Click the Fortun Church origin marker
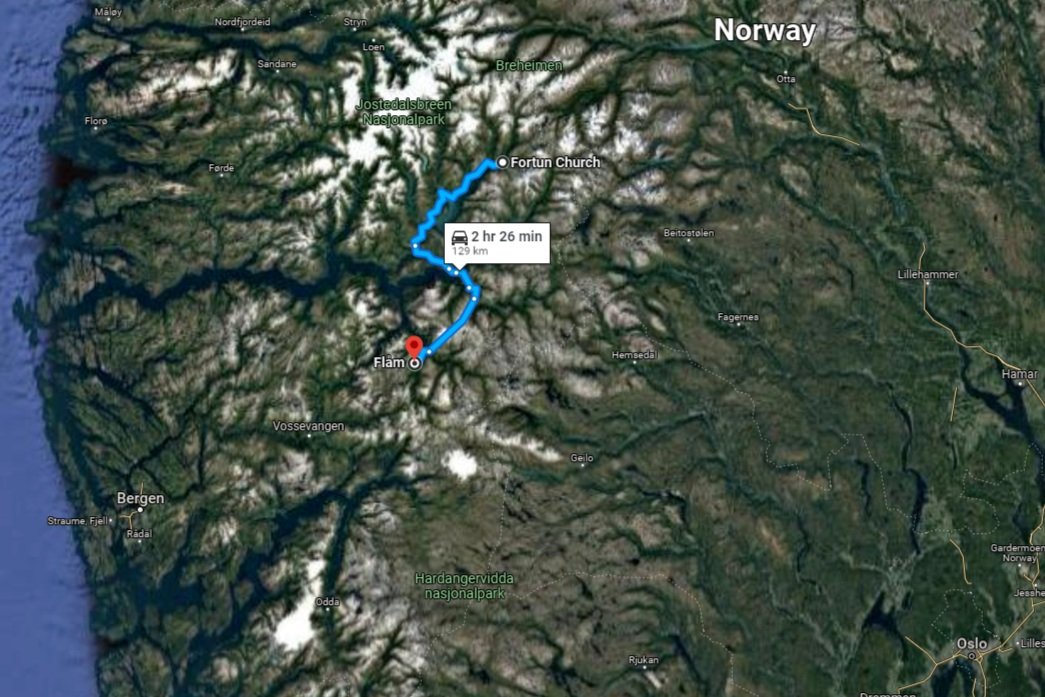This screenshot has height=697, width=1045. point(503,162)
